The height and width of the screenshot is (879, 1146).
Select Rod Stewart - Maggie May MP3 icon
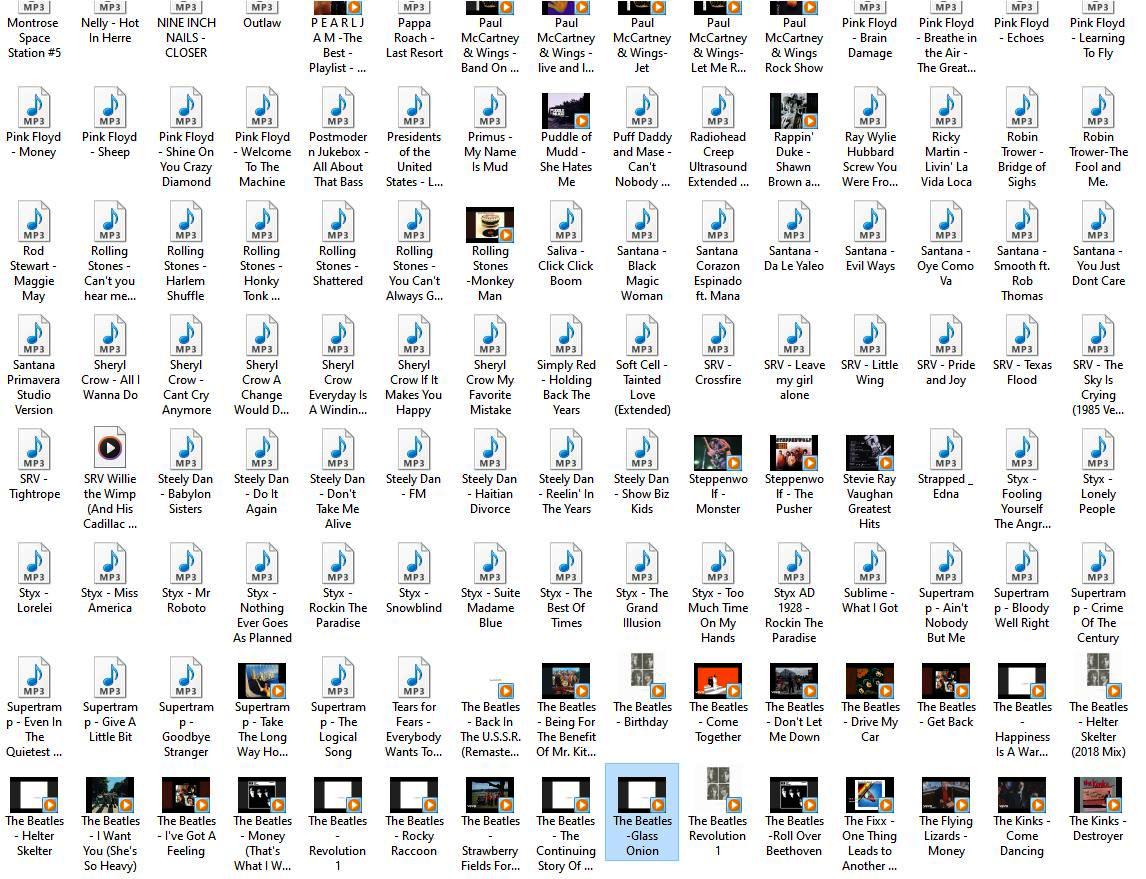coord(34,222)
